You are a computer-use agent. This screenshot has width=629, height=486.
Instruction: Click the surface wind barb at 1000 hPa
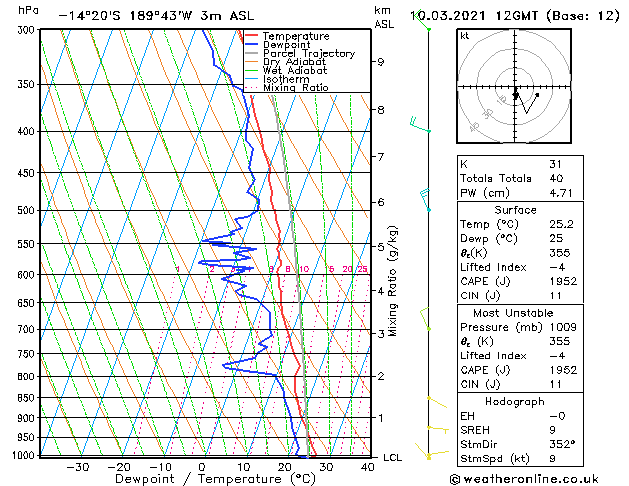[x=431, y=452]
